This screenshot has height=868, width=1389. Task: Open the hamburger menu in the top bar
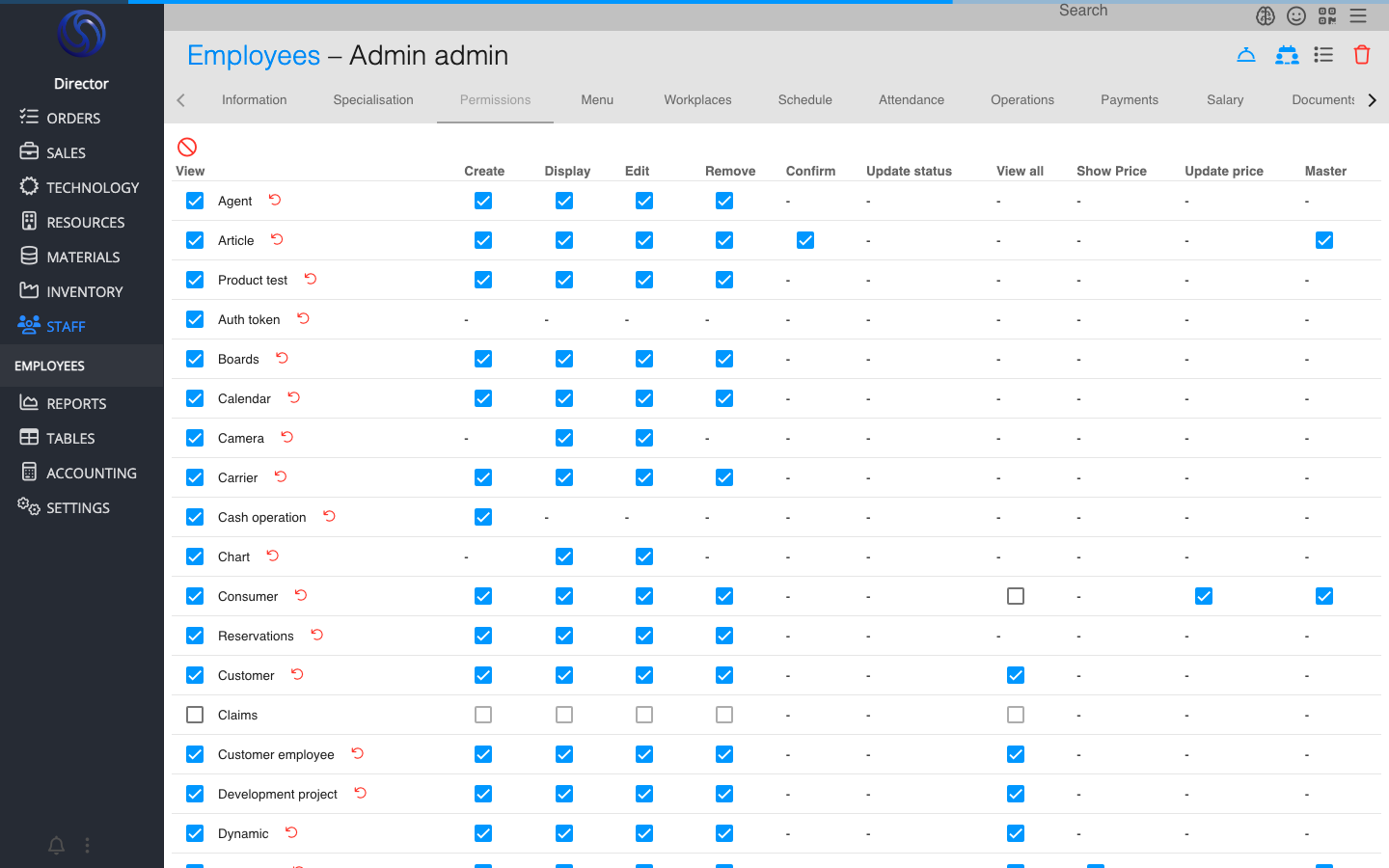pyautogui.click(x=1358, y=15)
